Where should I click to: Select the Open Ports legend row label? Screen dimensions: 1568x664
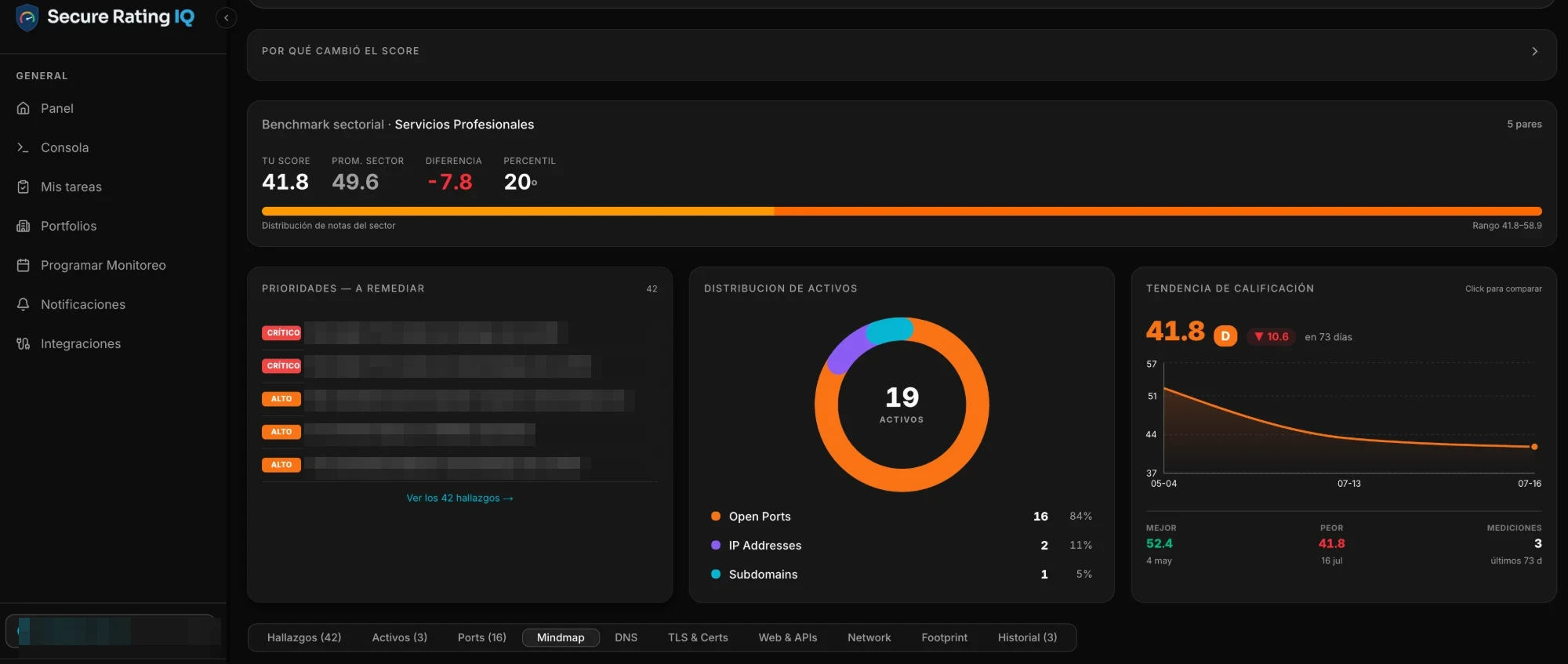point(760,517)
